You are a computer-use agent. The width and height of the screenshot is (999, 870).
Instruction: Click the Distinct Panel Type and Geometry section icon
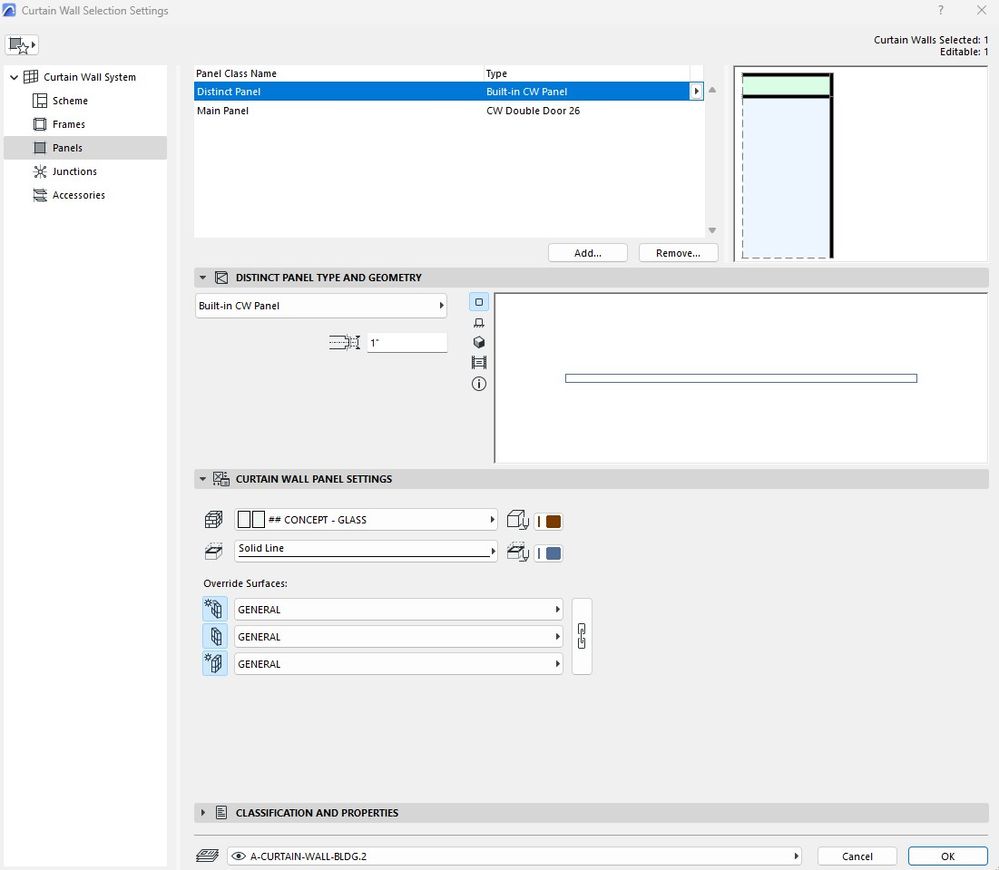(x=222, y=278)
